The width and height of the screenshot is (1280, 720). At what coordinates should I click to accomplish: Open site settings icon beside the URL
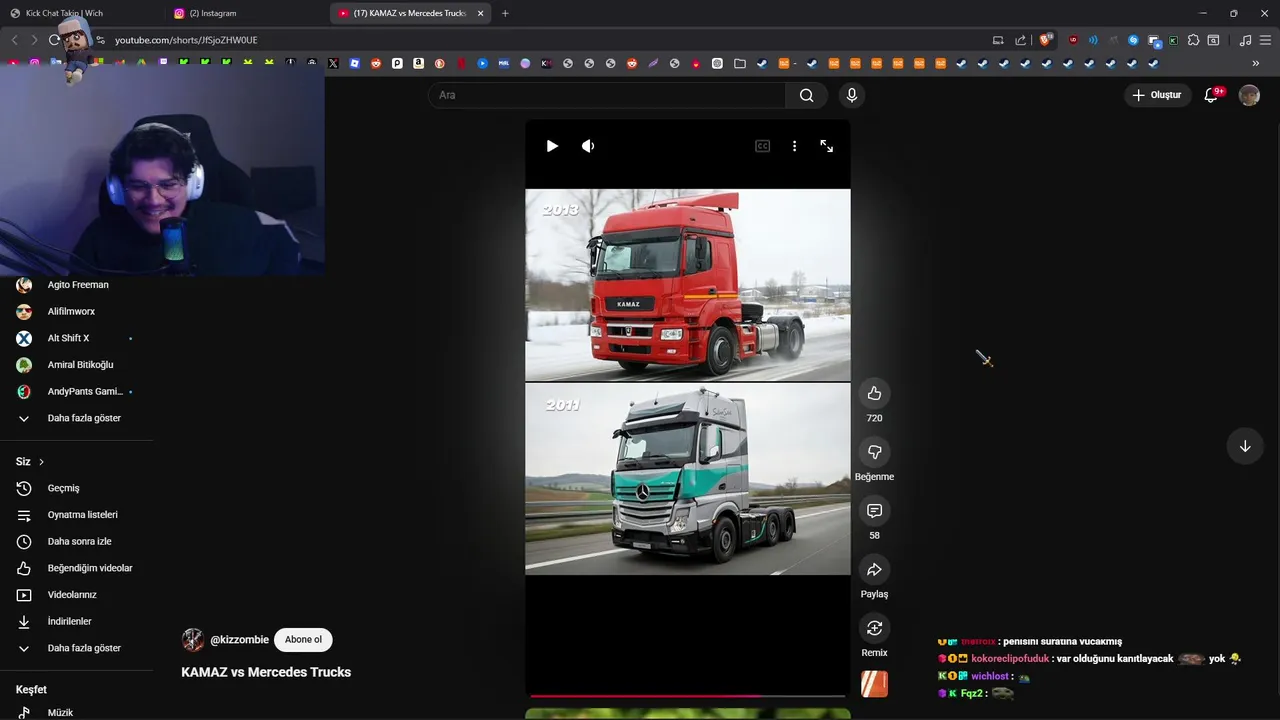100,40
